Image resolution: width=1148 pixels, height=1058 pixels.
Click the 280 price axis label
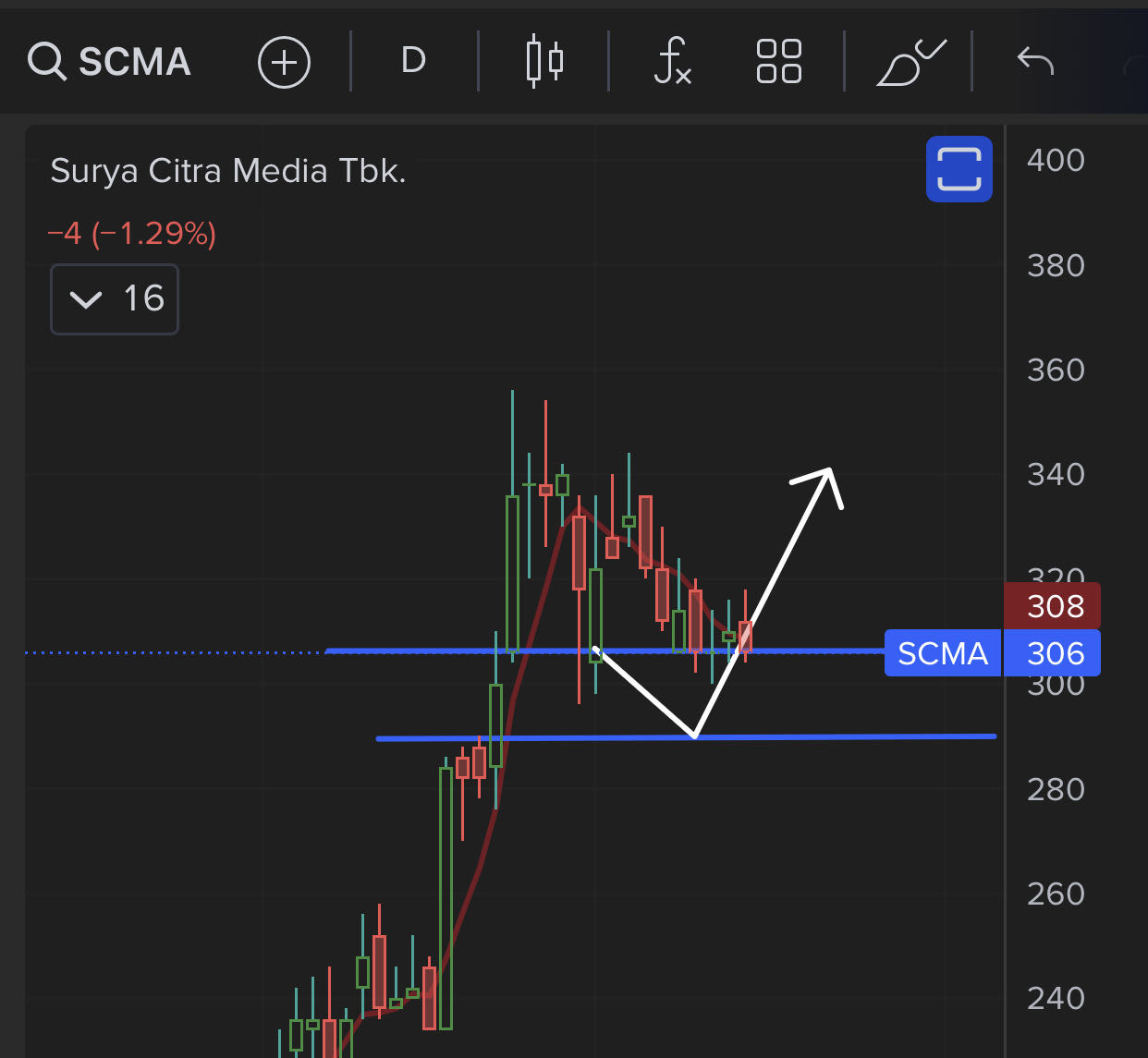[1056, 789]
